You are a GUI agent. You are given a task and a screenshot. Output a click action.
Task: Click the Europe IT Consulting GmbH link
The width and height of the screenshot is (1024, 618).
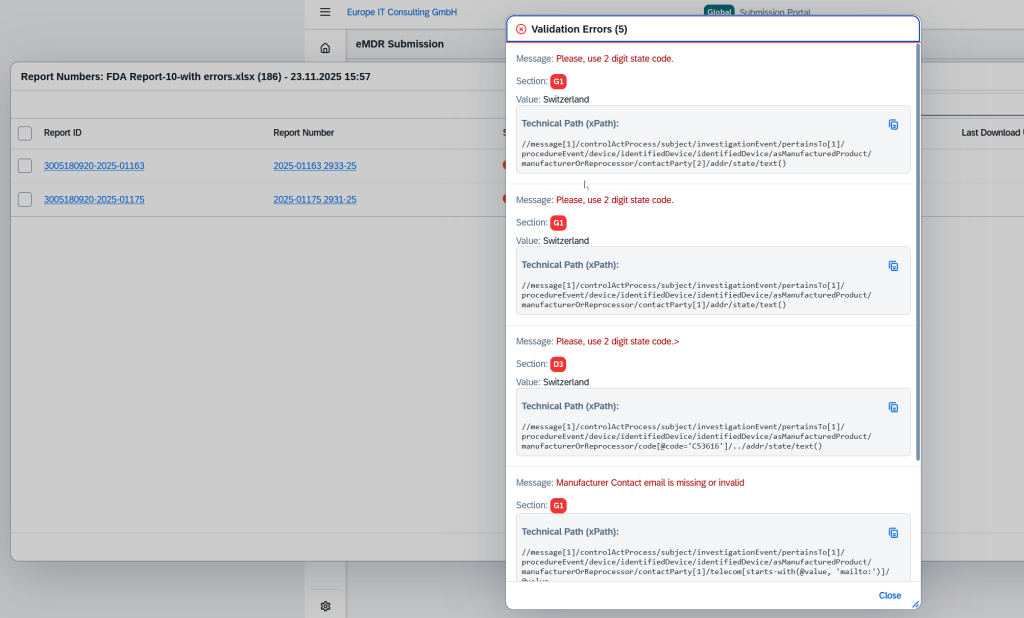tap(401, 12)
